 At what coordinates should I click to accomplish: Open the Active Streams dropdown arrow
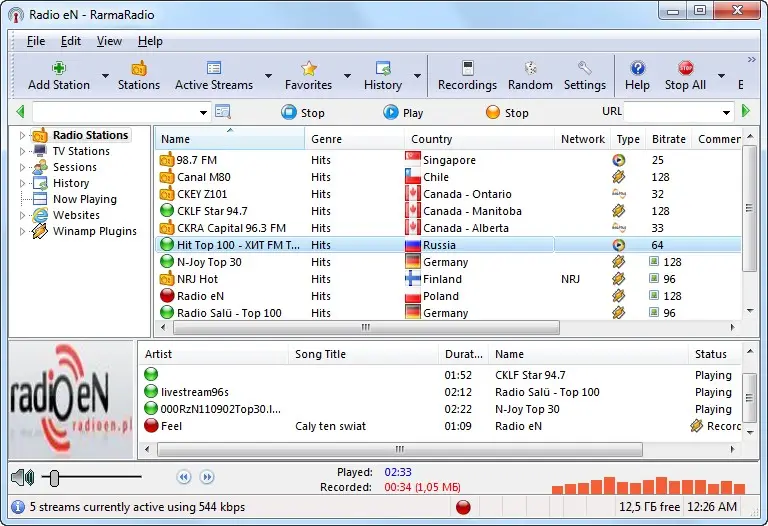[x=268, y=76]
